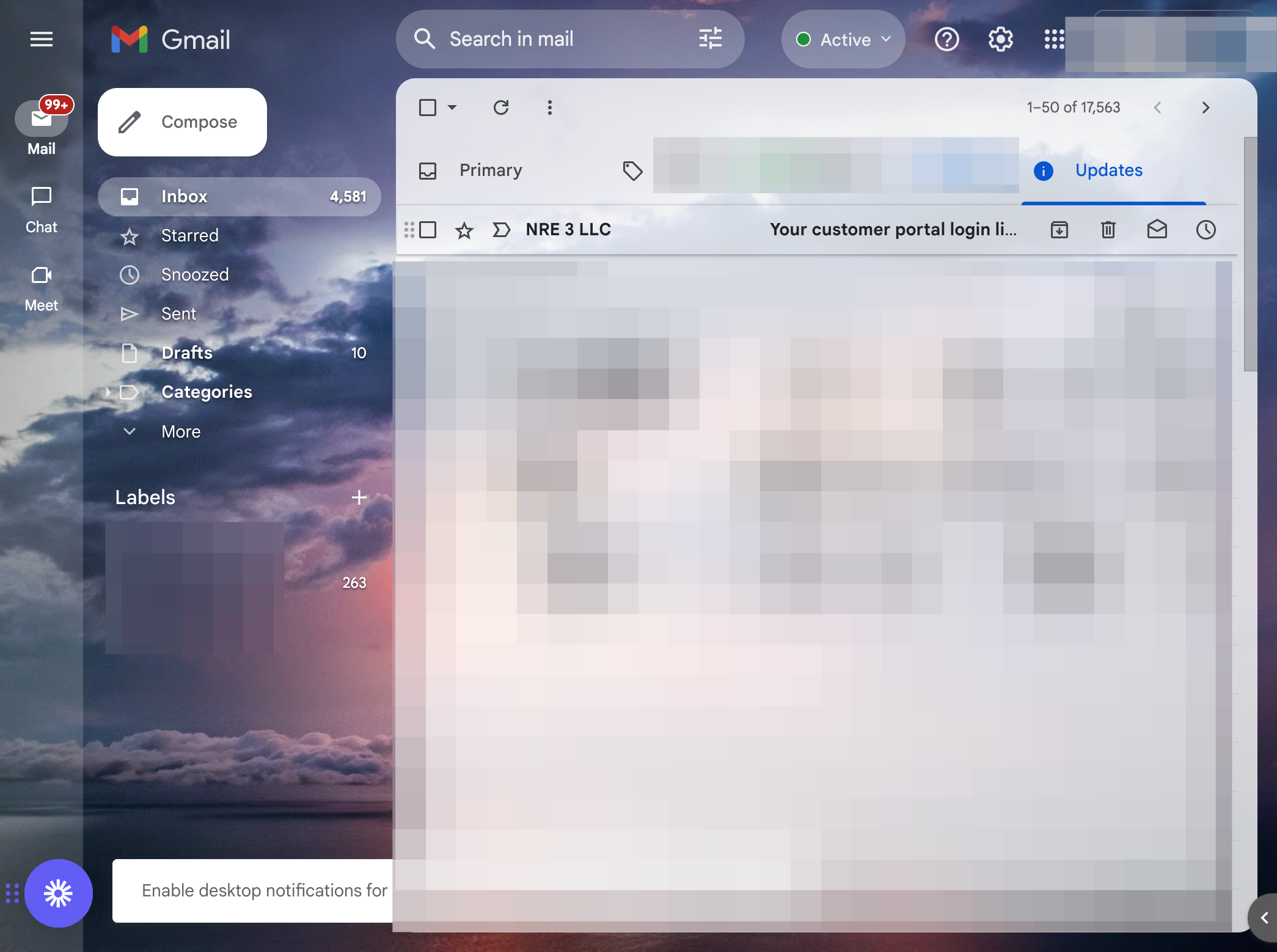Image resolution: width=1277 pixels, height=952 pixels.
Task: Create new label with plus icon
Action: tap(359, 497)
